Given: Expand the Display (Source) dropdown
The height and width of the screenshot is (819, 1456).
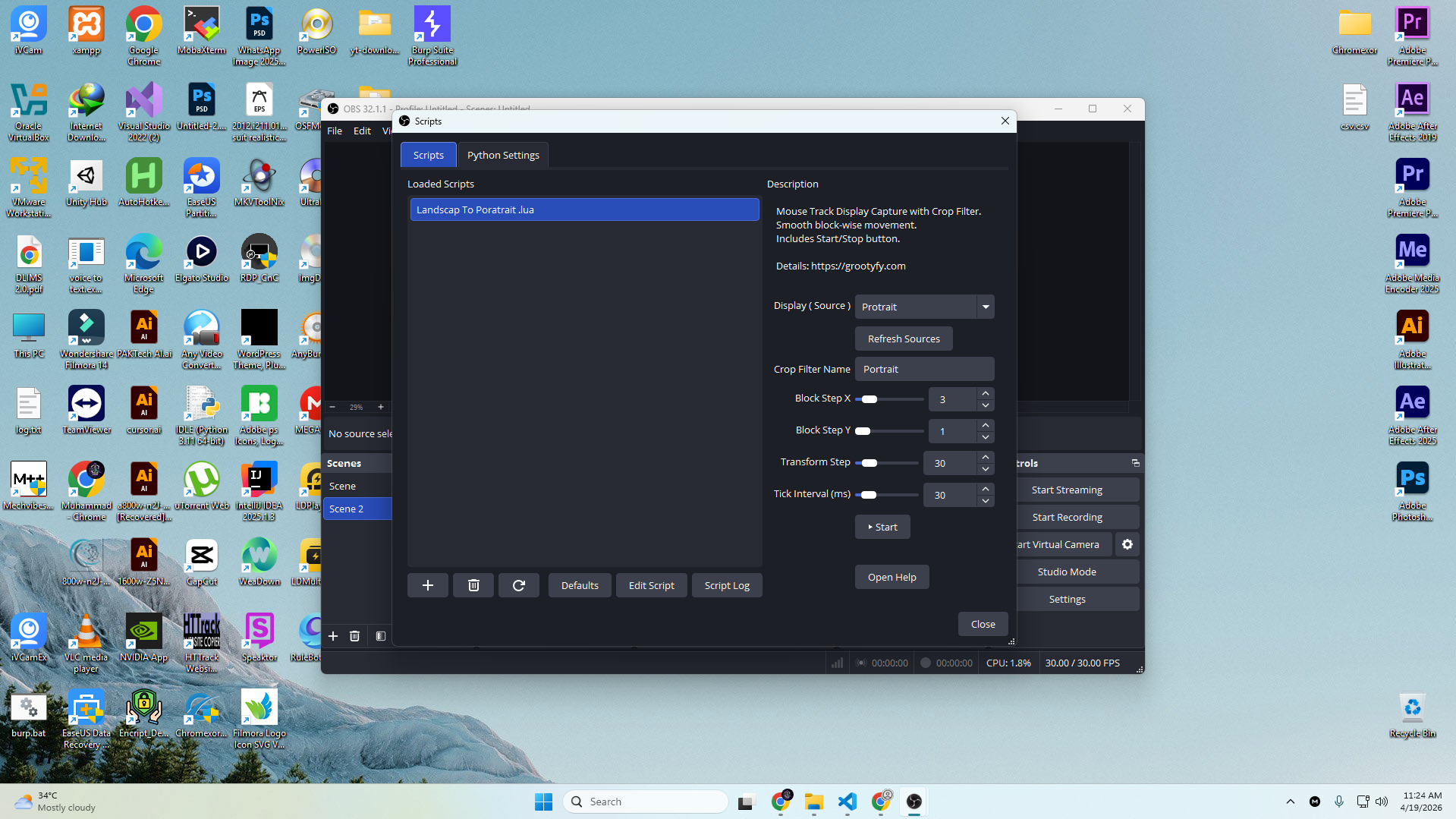Looking at the screenshot, I should tap(985, 307).
